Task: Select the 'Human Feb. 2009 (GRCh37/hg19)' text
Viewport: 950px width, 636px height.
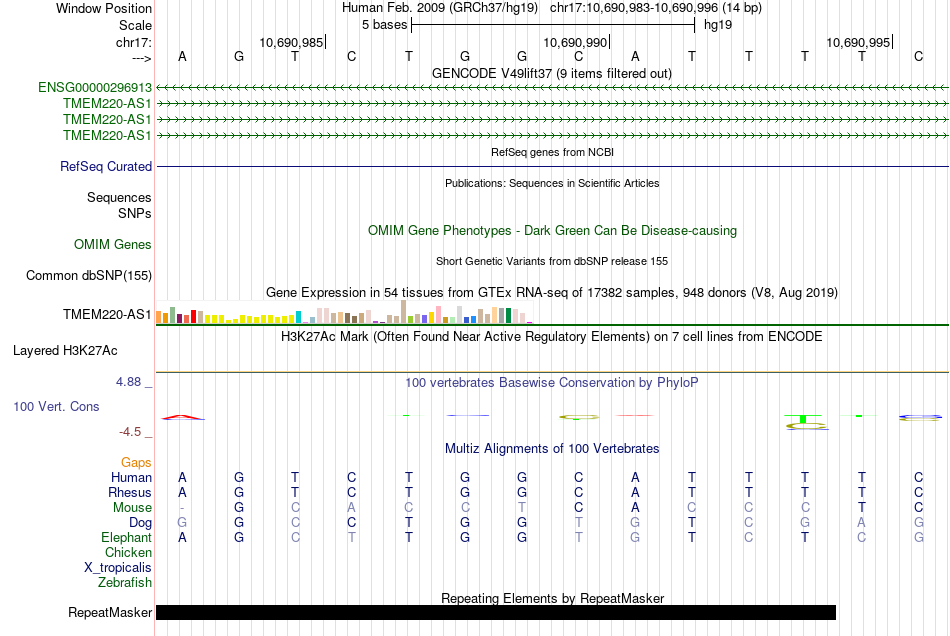Action: (440, 8)
